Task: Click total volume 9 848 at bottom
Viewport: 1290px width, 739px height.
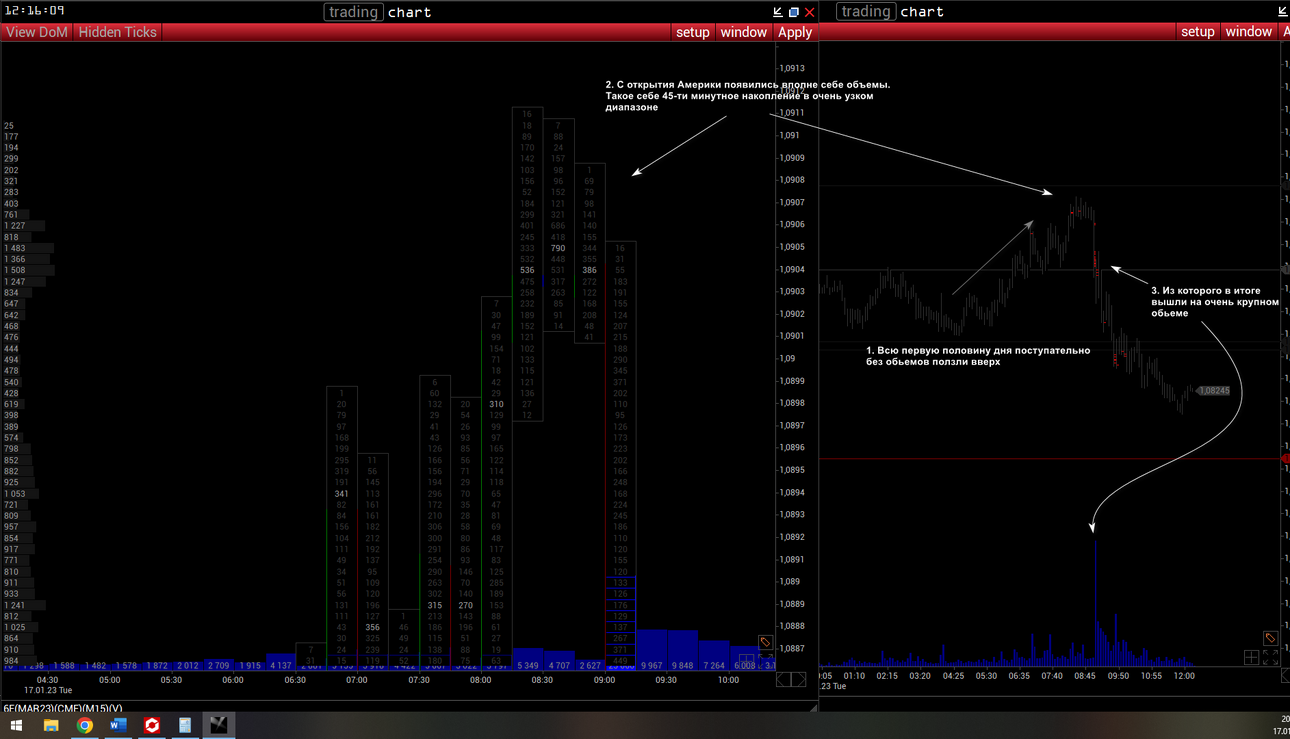Action: click(683, 666)
